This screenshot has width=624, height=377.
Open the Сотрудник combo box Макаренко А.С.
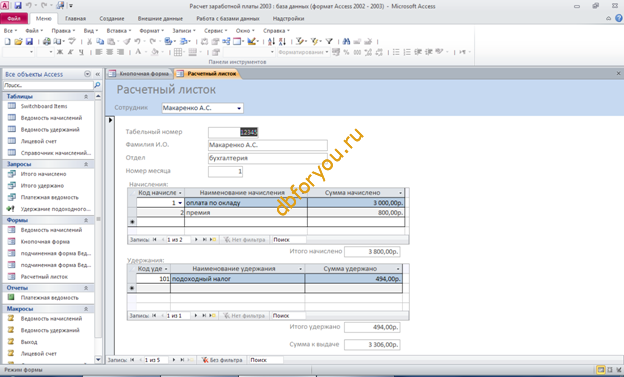pyautogui.click(x=239, y=108)
